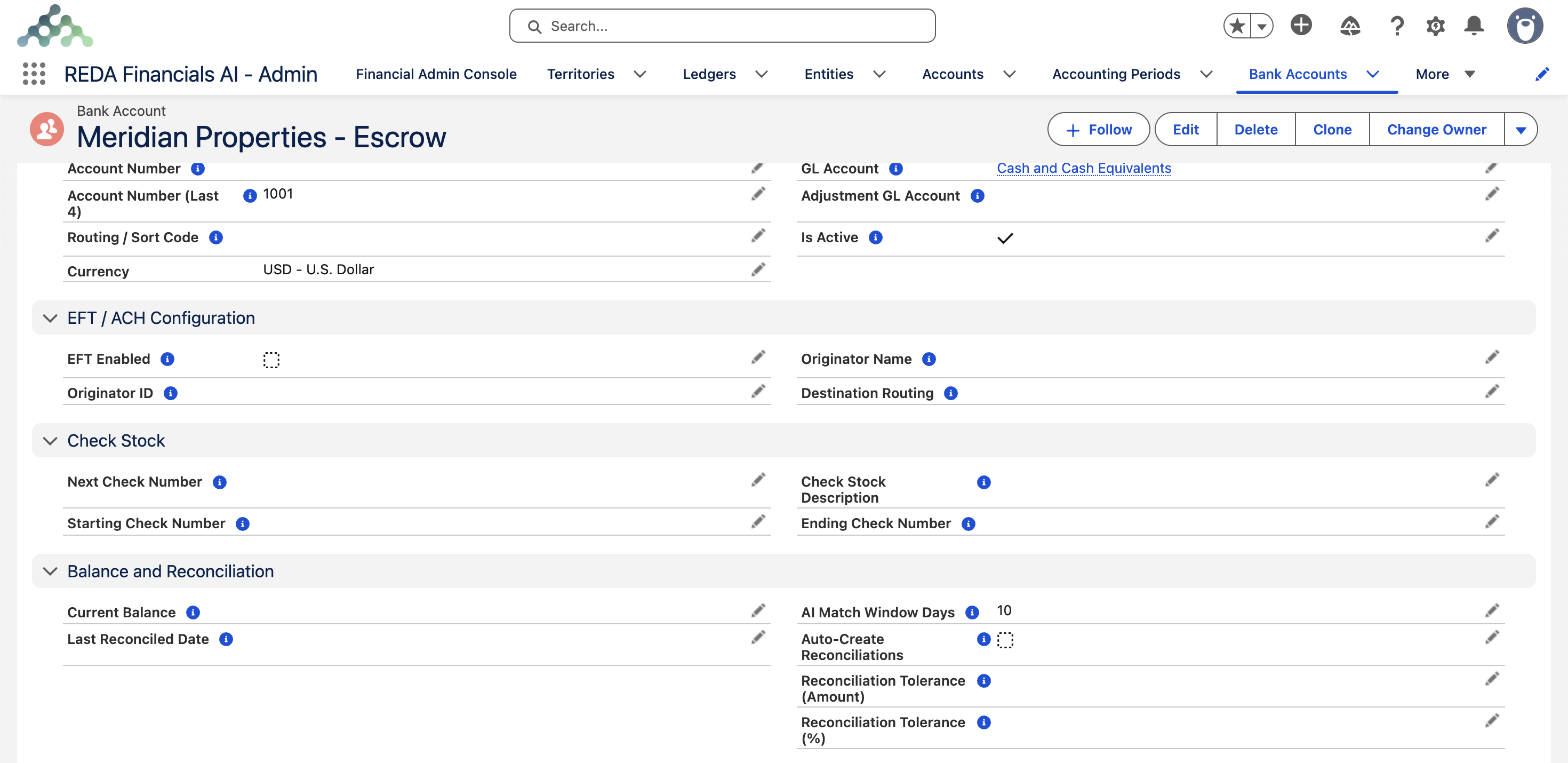
Task: Go to Financial Admin Console tab
Action: coord(436,74)
